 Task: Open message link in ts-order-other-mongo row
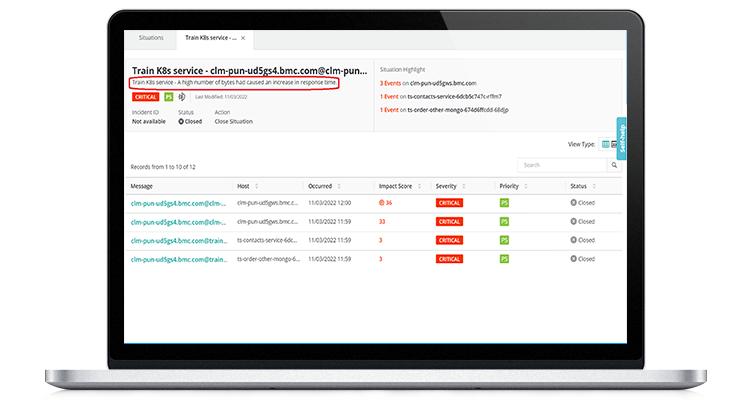click(179, 259)
